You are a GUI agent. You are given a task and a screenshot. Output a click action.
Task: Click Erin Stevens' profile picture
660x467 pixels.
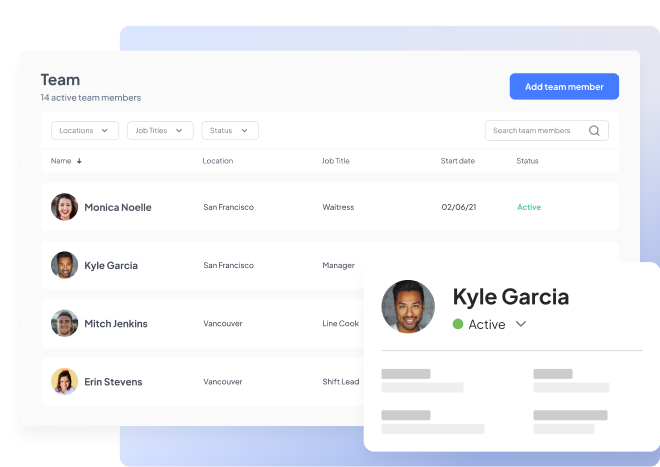(x=65, y=381)
